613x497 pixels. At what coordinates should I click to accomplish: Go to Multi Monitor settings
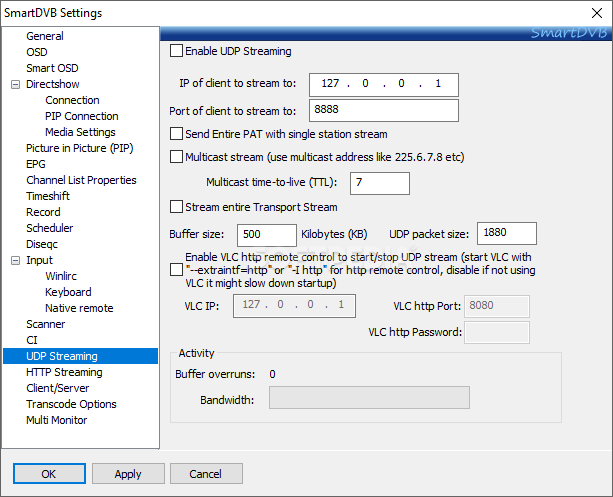56,420
